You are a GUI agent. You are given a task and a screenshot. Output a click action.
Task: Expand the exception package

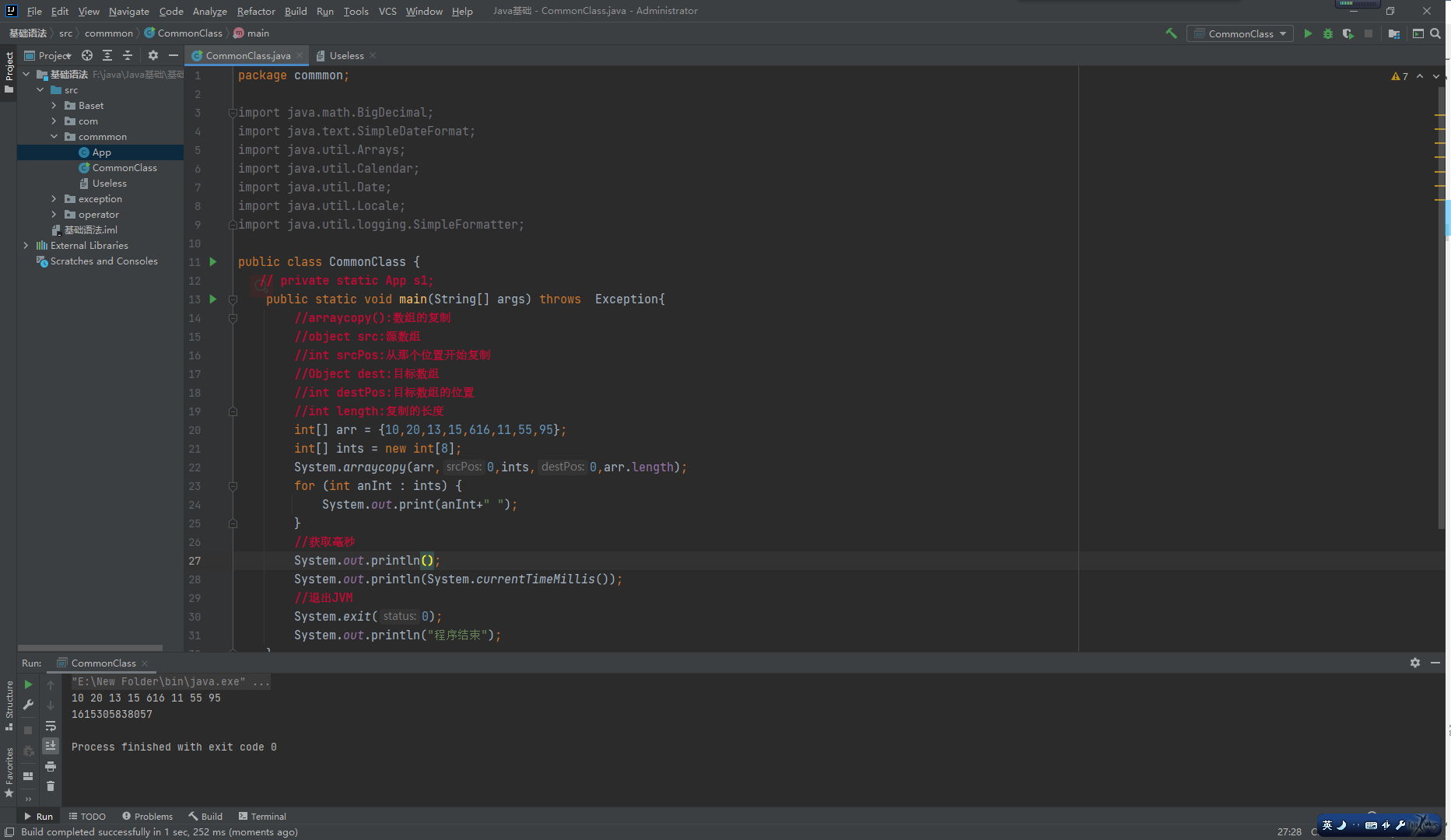pyautogui.click(x=54, y=199)
